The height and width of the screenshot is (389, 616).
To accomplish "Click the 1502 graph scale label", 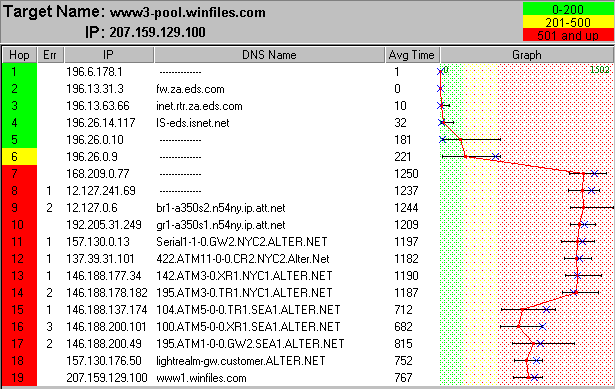I will [x=600, y=70].
